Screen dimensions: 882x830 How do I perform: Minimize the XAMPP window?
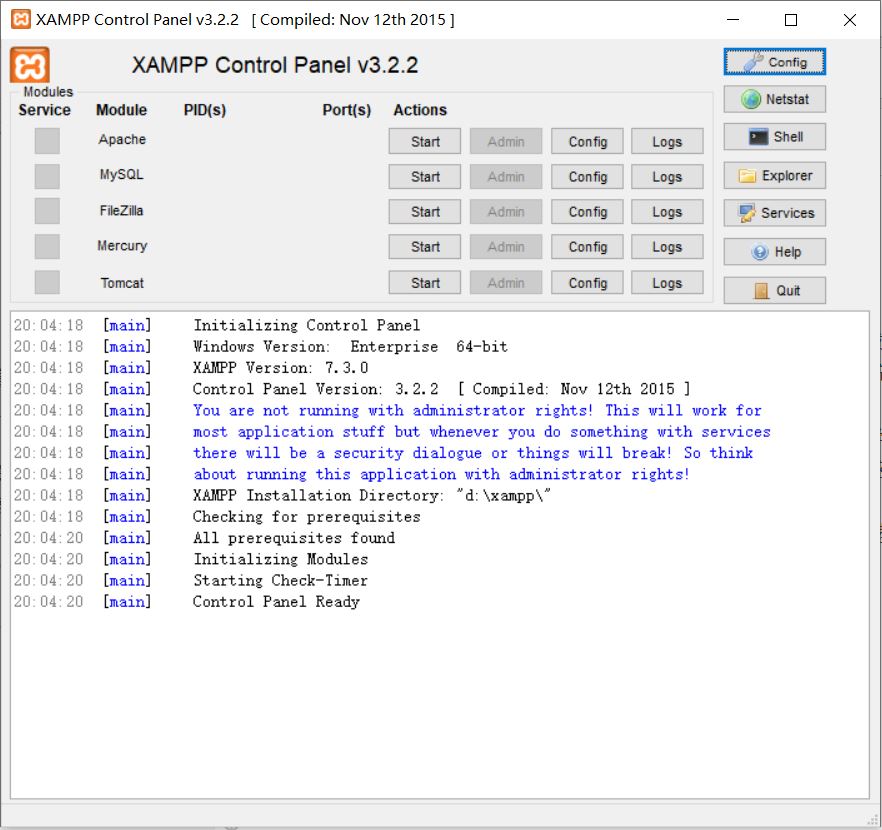(732, 20)
